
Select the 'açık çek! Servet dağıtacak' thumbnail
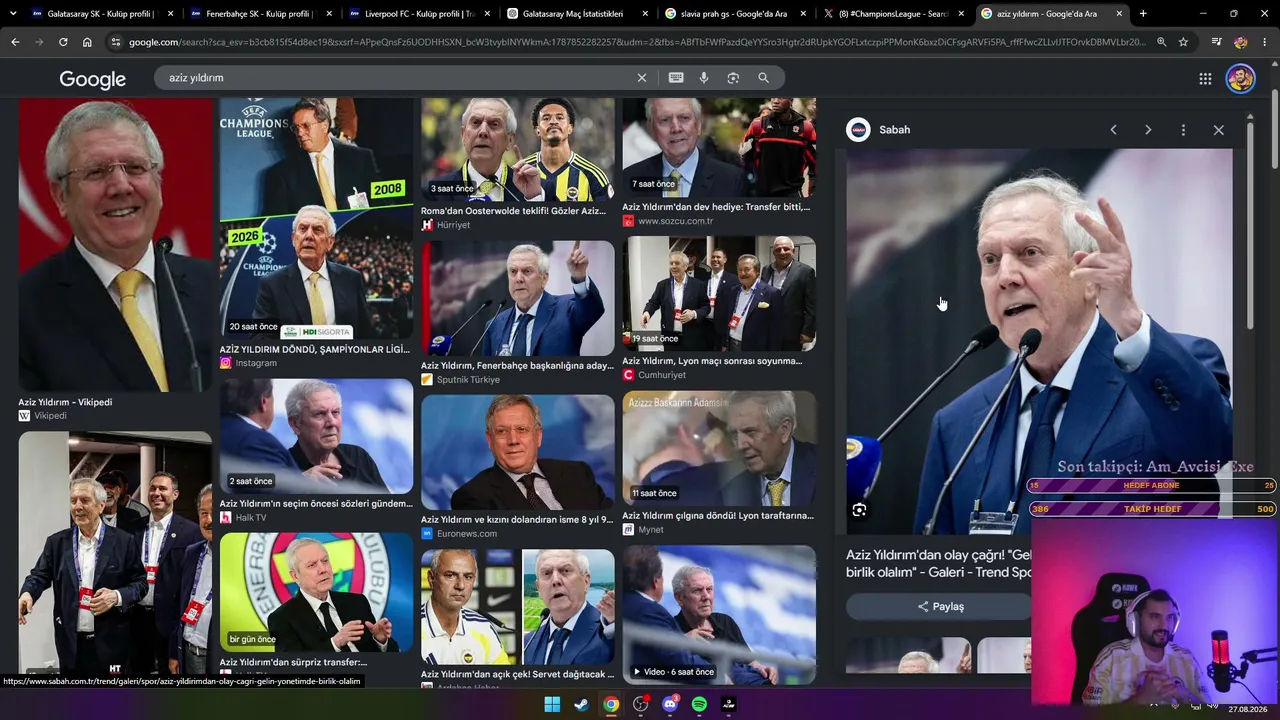[518, 607]
